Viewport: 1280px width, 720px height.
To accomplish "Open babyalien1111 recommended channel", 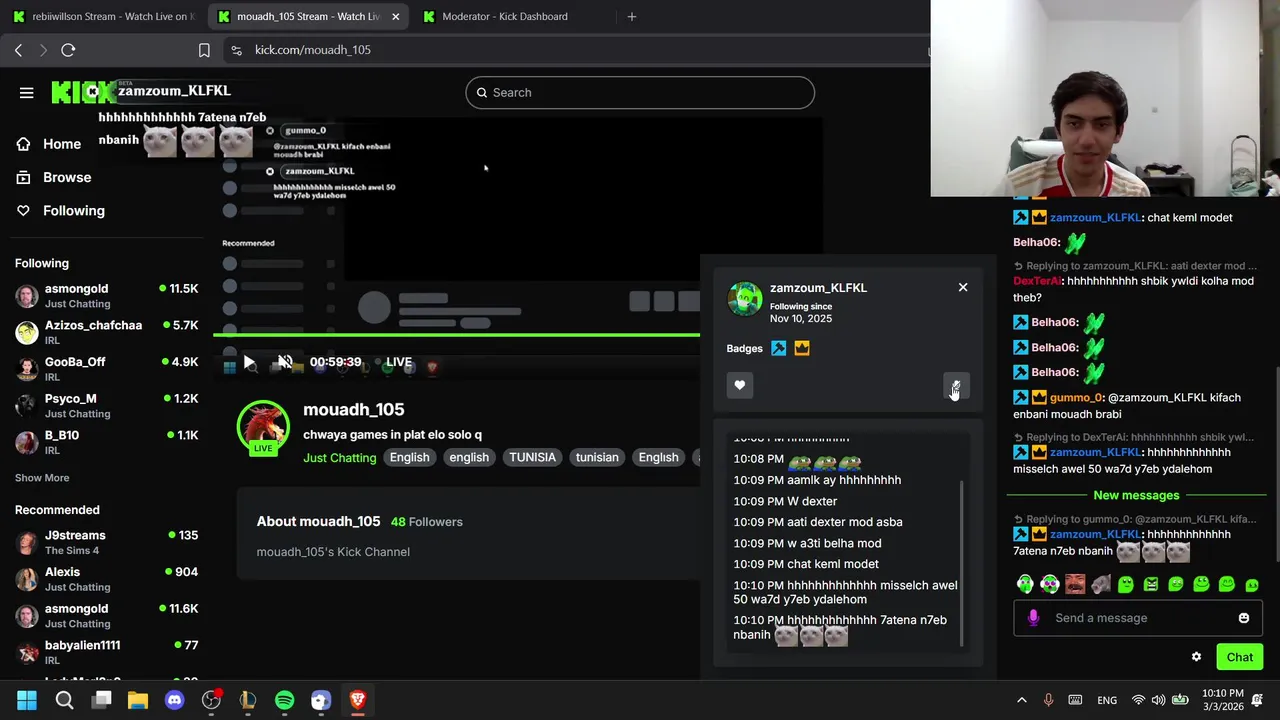I will tap(106, 652).
